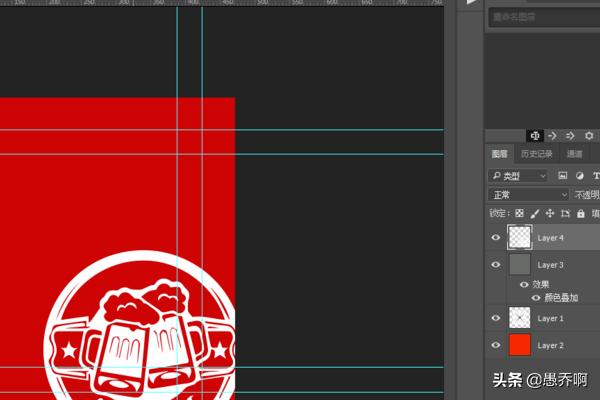The height and width of the screenshot is (400, 600).
Task: Hide Layer 2 using the eye icon
Action: pyautogui.click(x=496, y=345)
